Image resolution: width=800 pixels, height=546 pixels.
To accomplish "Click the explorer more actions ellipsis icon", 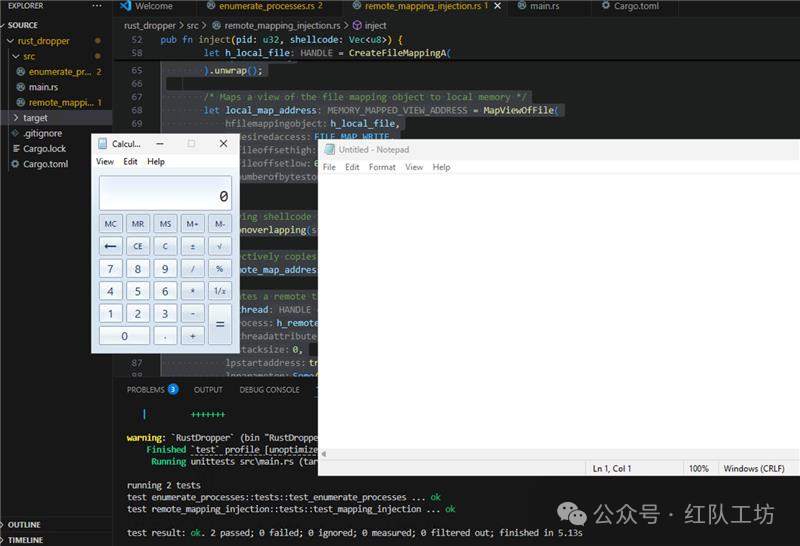I will (x=97, y=6).
